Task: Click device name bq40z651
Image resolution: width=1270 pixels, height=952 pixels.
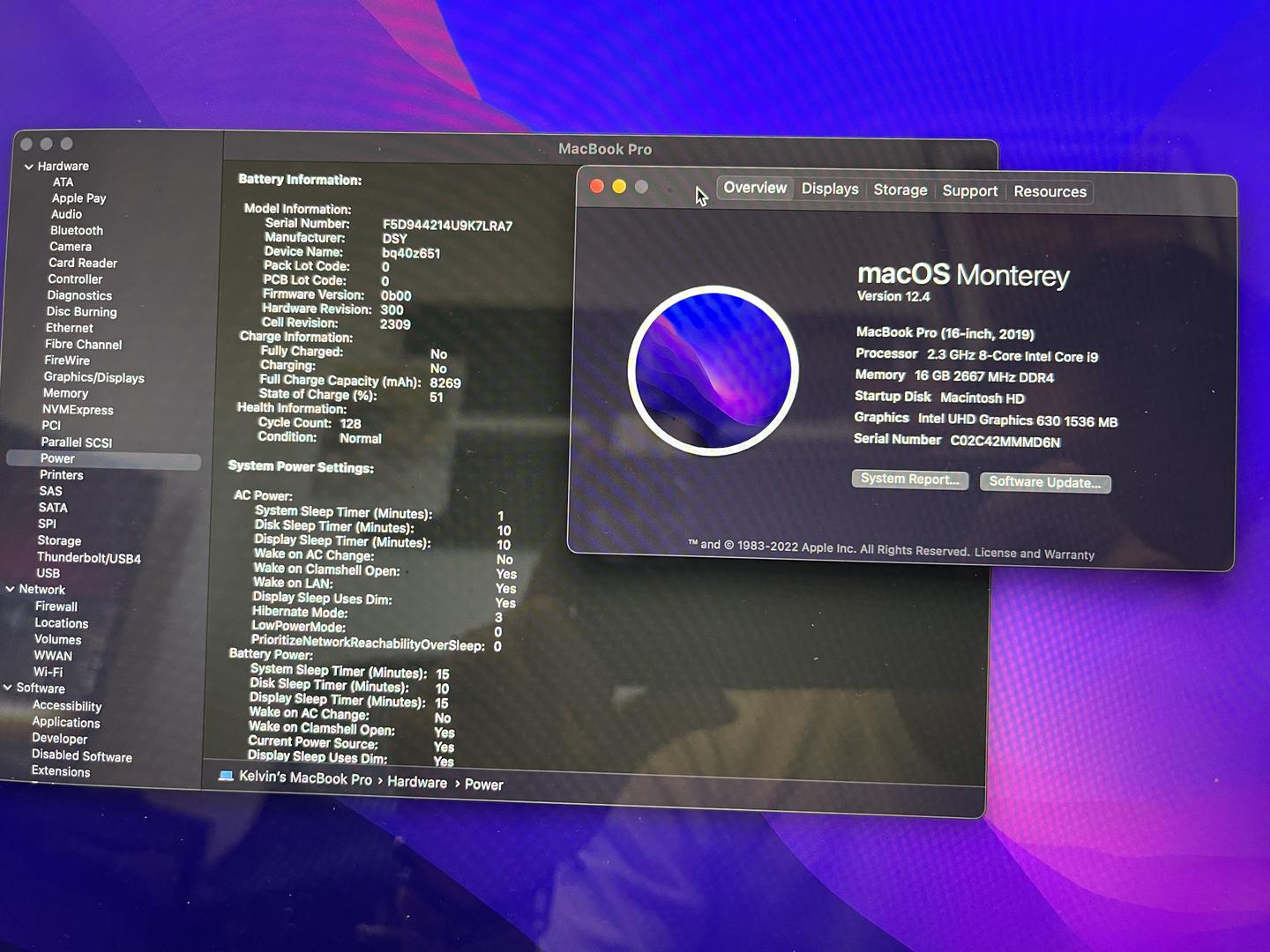Action: click(411, 254)
